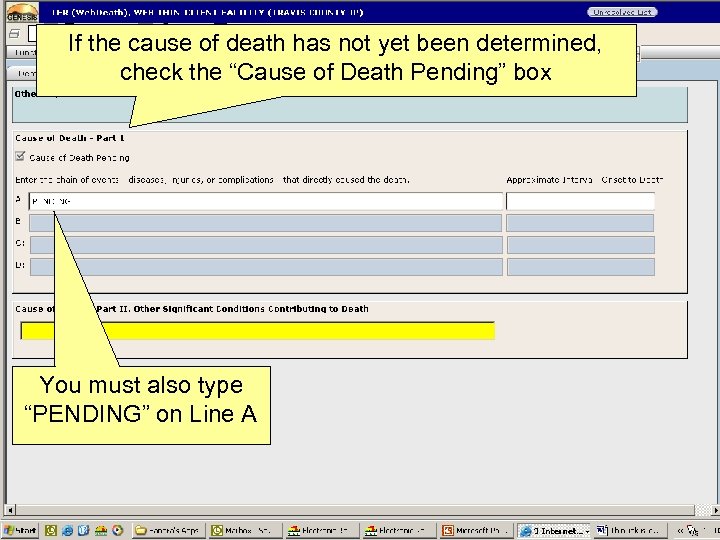Click the Line B approximate interval field
720x540 pixels.
pyautogui.click(x=580, y=223)
